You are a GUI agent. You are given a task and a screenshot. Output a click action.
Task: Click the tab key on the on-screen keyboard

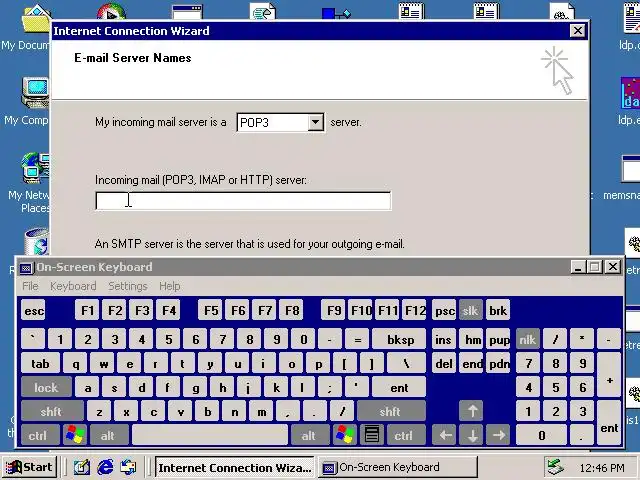[40, 363]
